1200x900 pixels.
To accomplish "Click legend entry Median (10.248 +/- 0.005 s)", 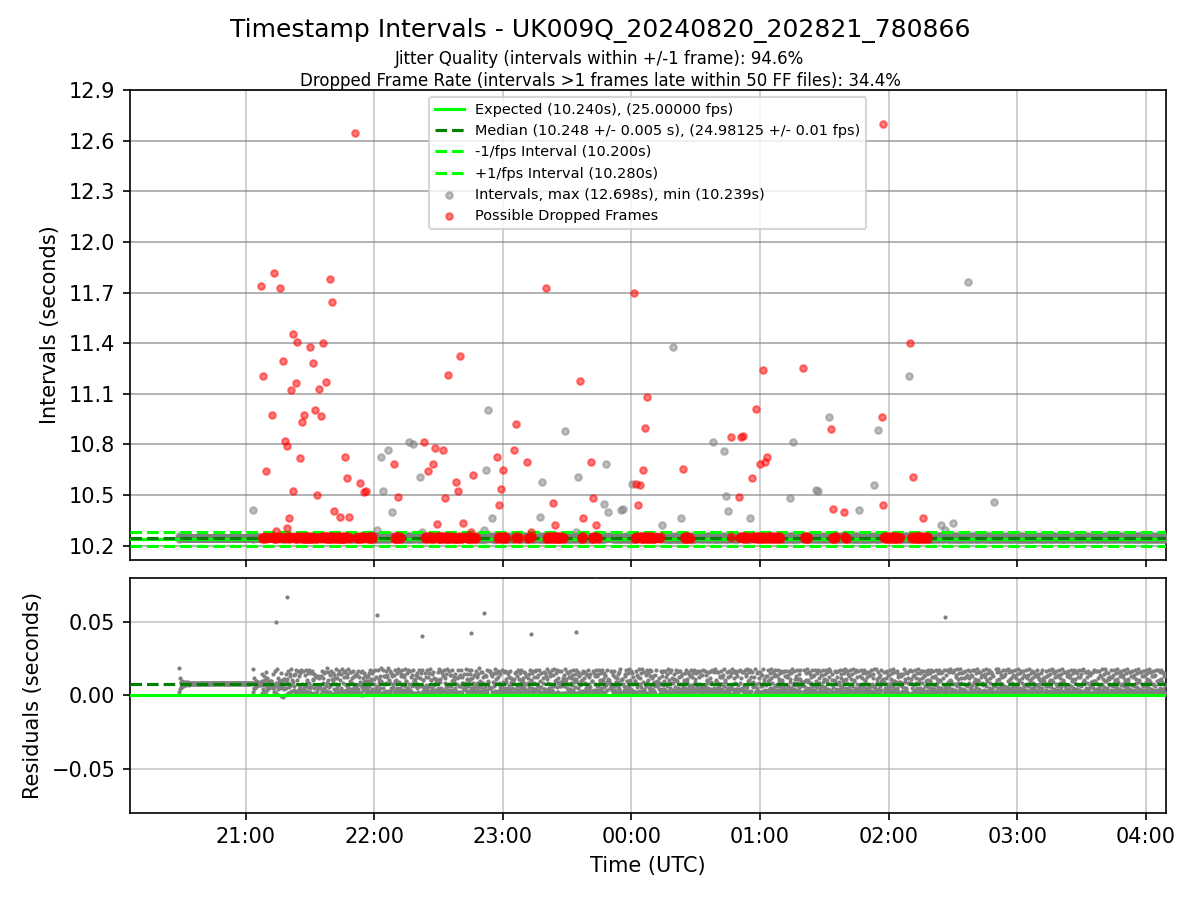I will 667,130.
